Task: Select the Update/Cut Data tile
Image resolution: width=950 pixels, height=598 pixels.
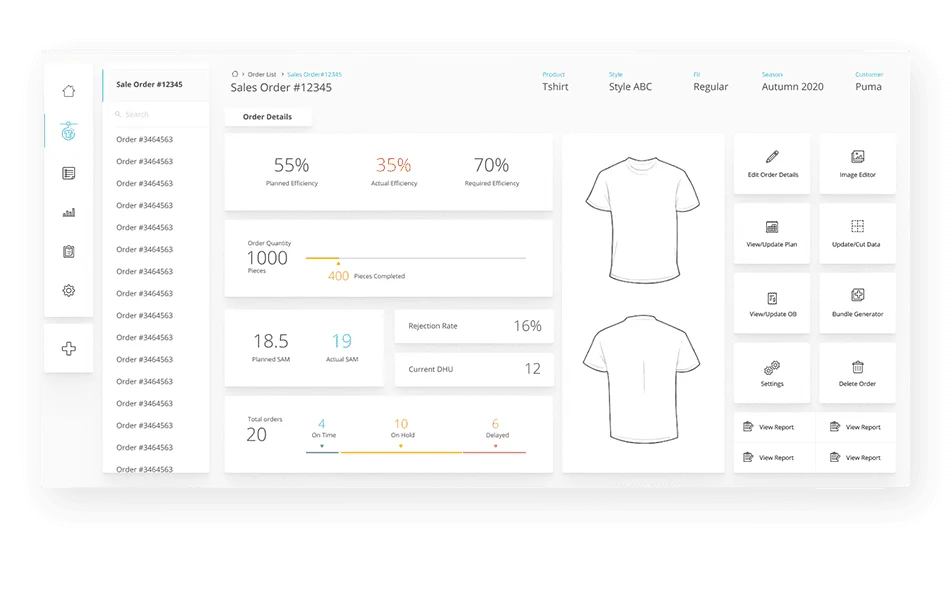Action: coord(857,234)
